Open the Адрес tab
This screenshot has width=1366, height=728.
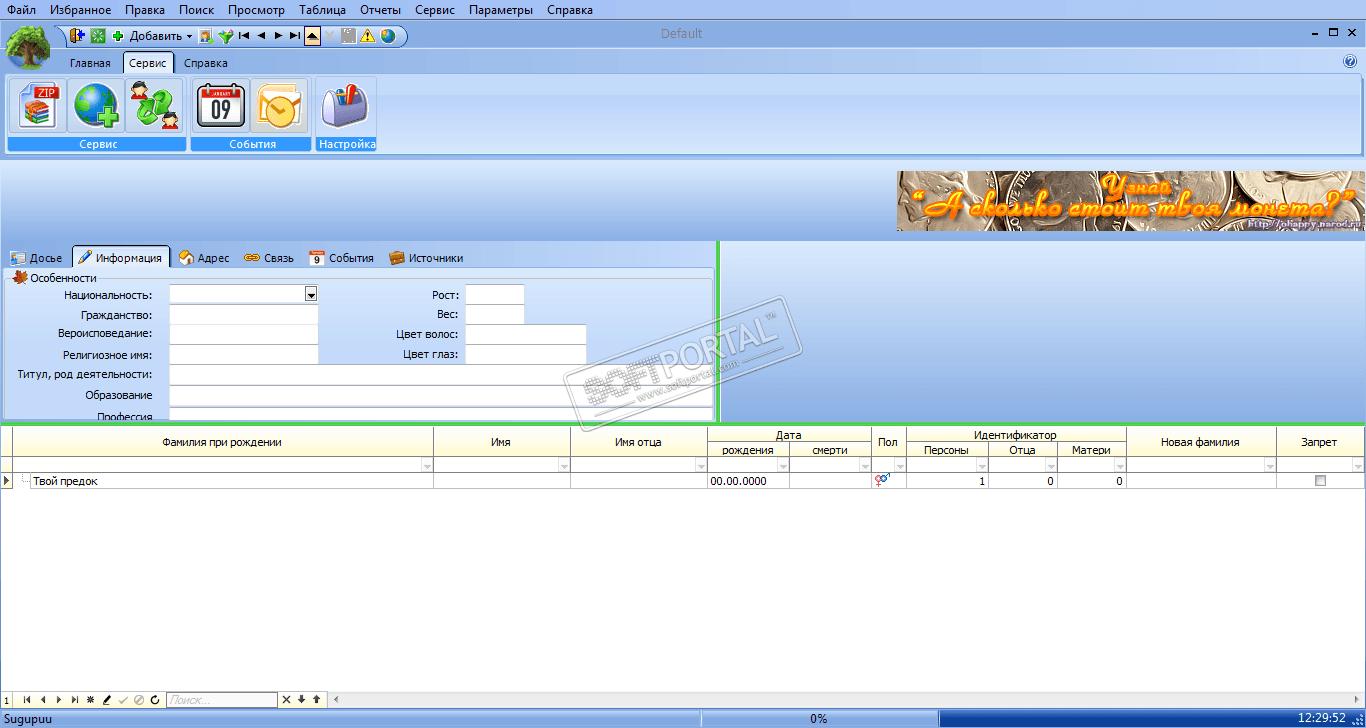click(x=204, y=258)
